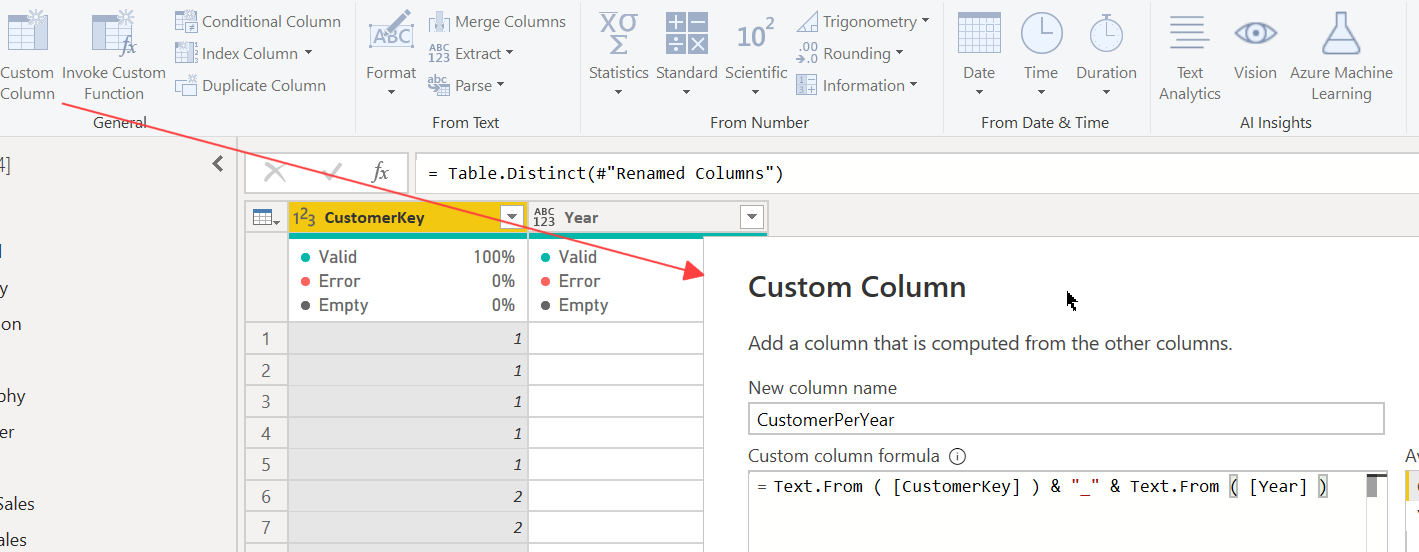The image size is (1419, 552).
Task: Click the Error 0% quality line
Action: point(408,281)
